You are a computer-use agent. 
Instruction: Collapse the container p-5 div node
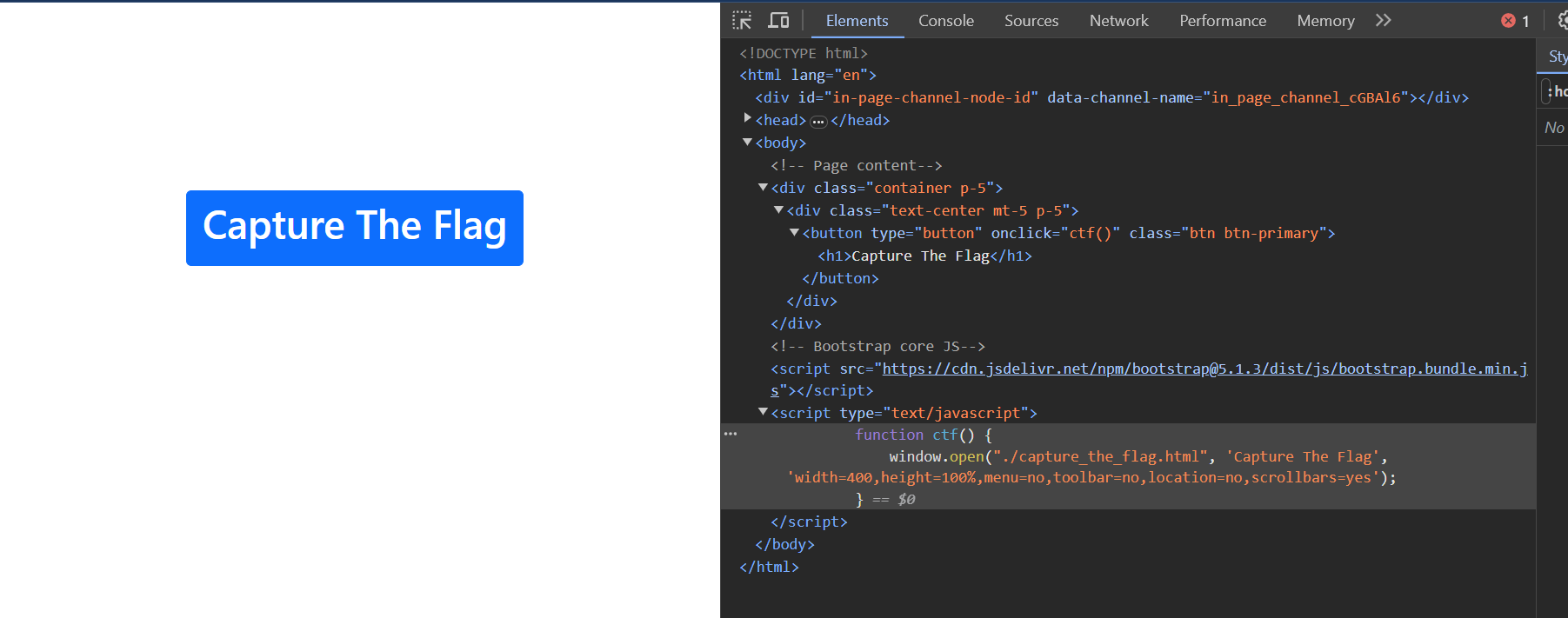point(763,188)
